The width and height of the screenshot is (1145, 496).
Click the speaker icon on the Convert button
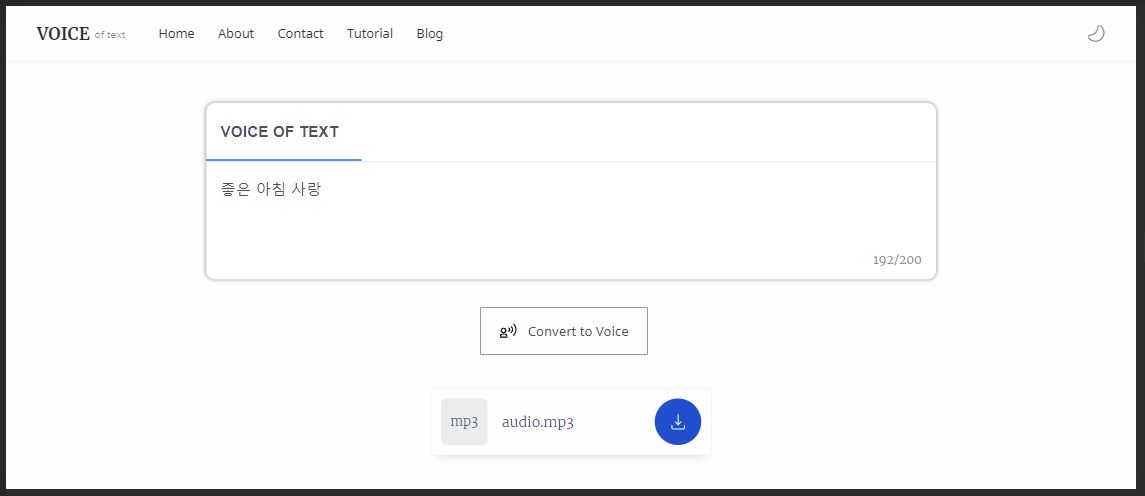508,331
